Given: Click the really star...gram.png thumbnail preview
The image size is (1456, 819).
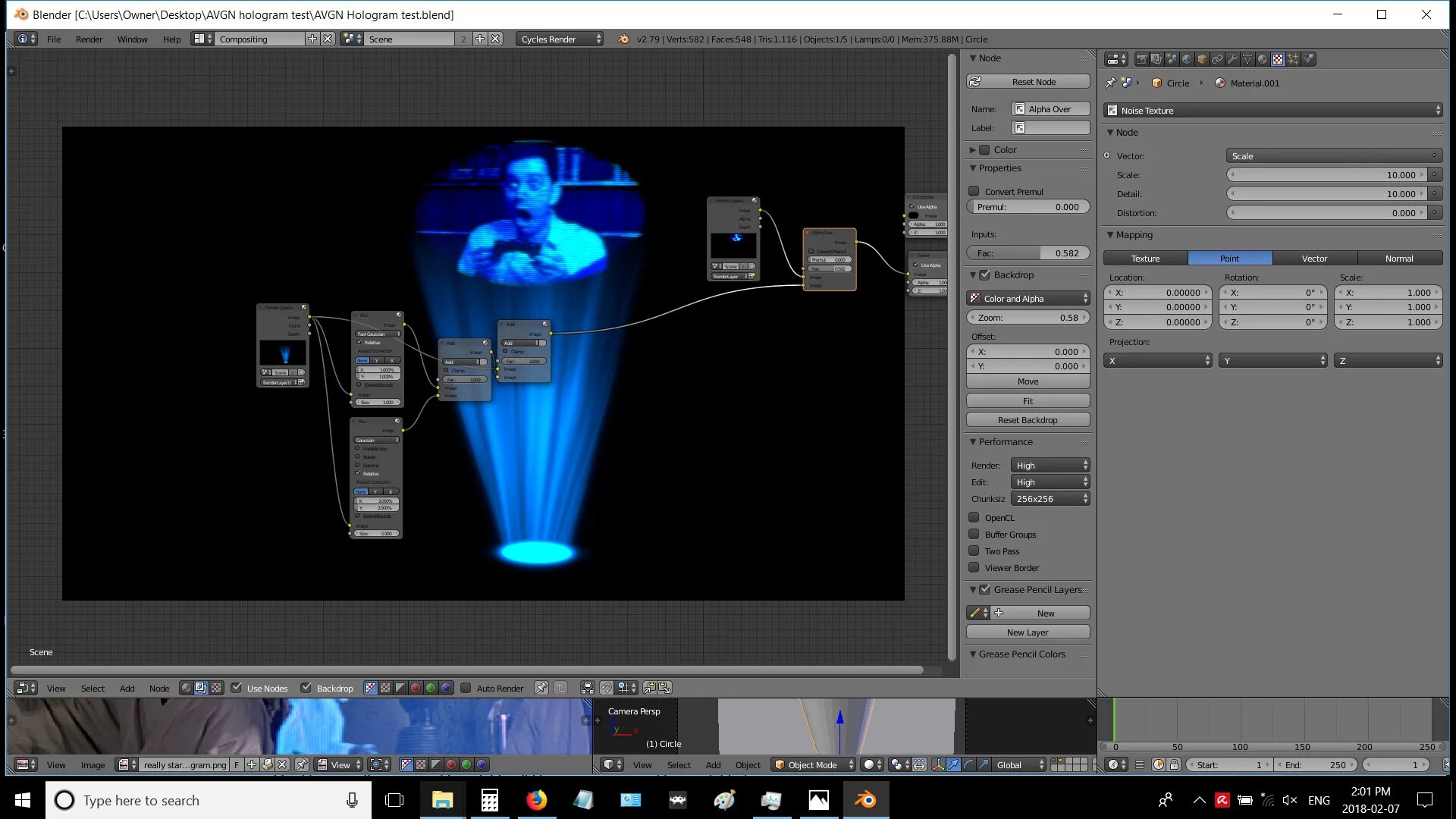Looking at the screenshot, I should point(120,764).
